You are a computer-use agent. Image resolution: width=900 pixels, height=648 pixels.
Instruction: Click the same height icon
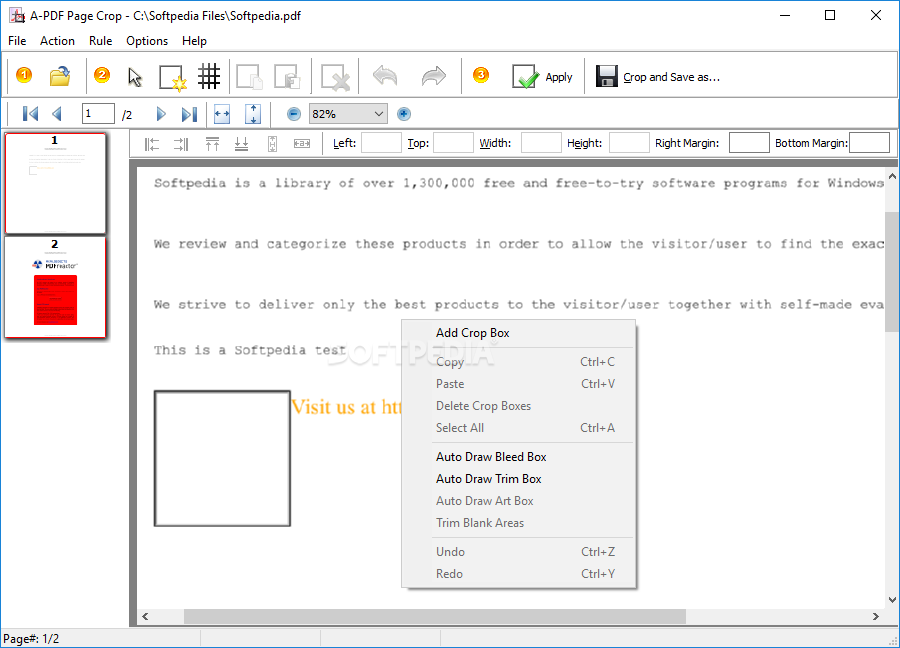tap(272, 144)
